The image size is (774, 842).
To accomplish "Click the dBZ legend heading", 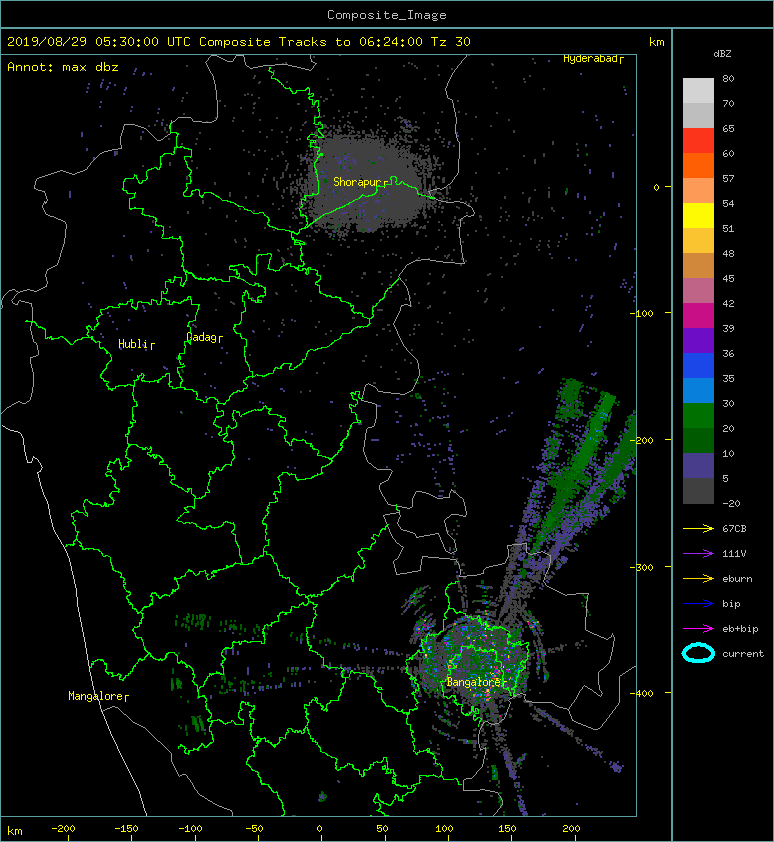I will click(722, 54).
